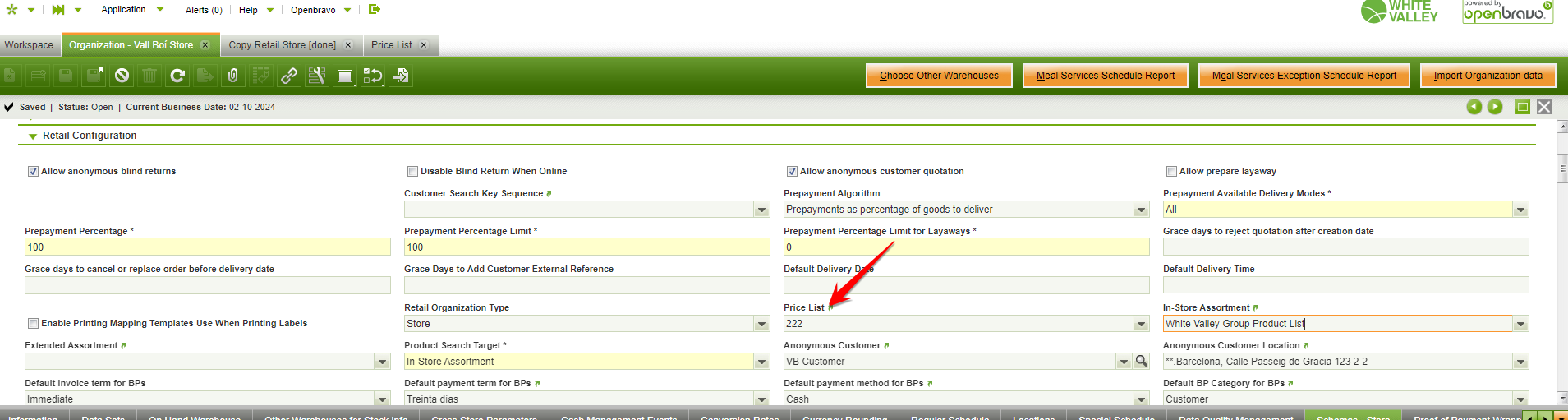This screenshot has width=1568, height=420.
Task: Click the Save floppy disk toolbar icon
Action: pos(66,76)
